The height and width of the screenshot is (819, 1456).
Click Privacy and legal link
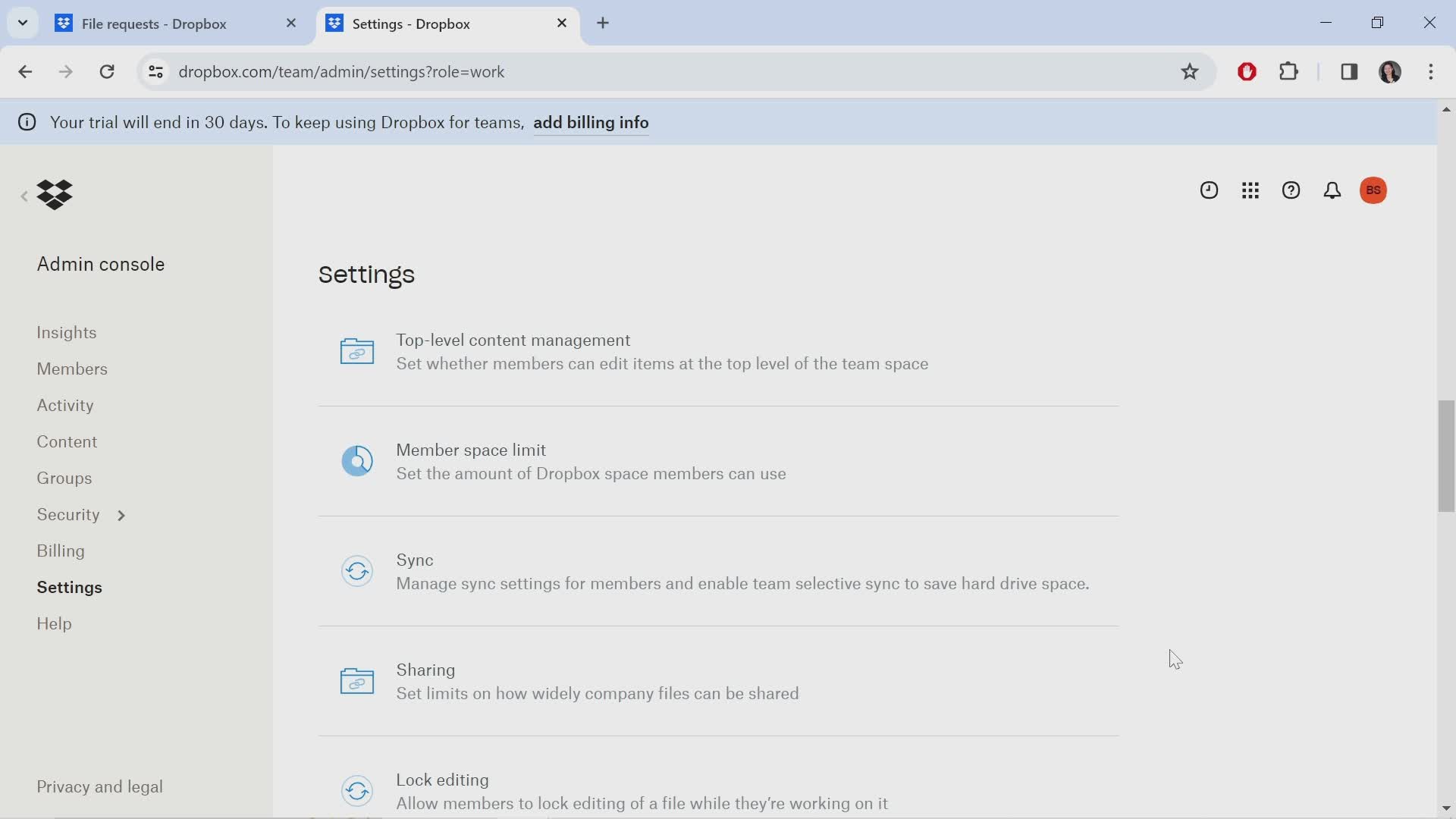(100, 787)
